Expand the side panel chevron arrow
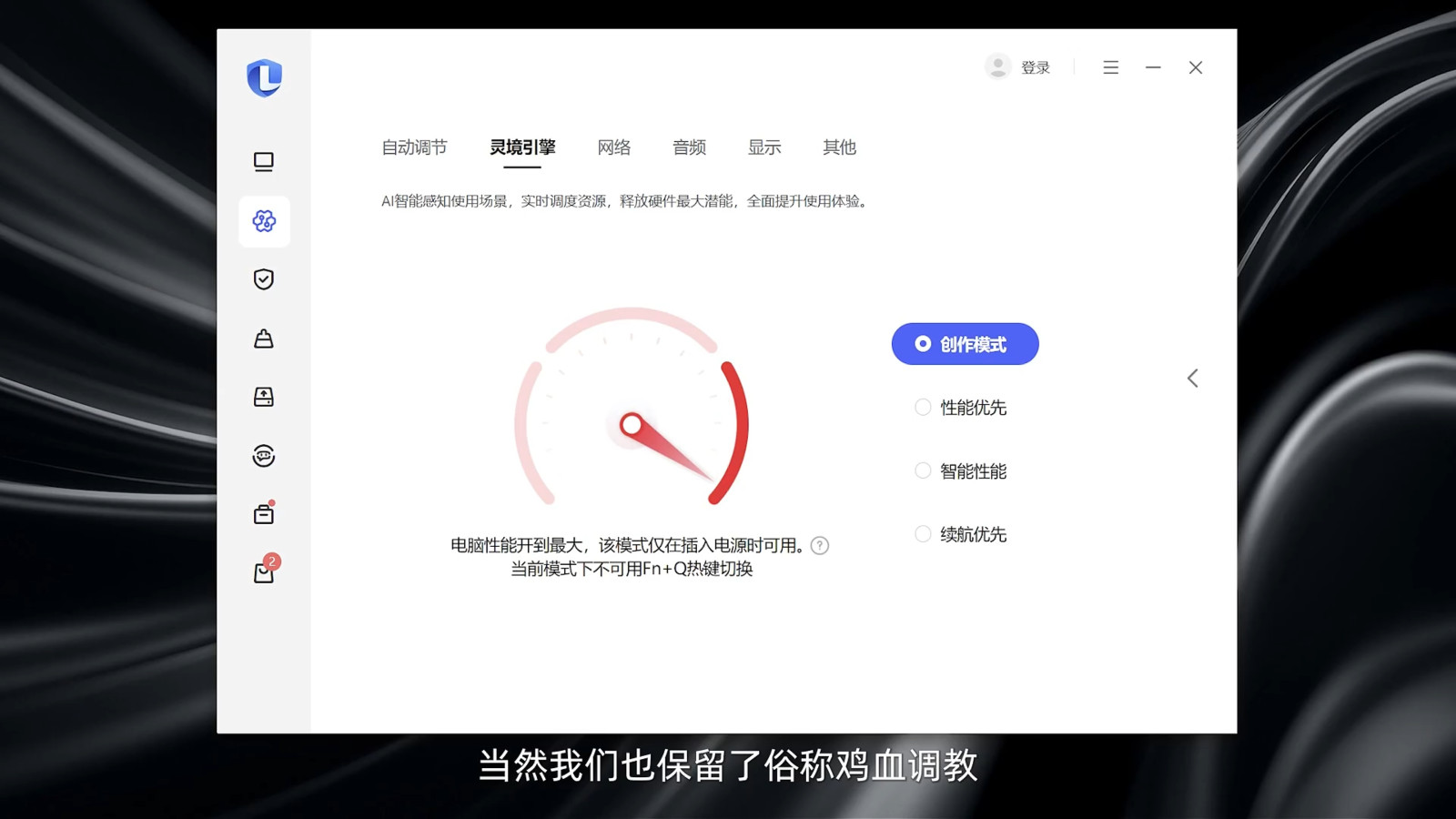Viewport: 1456px width, 819px height. 1192,379
